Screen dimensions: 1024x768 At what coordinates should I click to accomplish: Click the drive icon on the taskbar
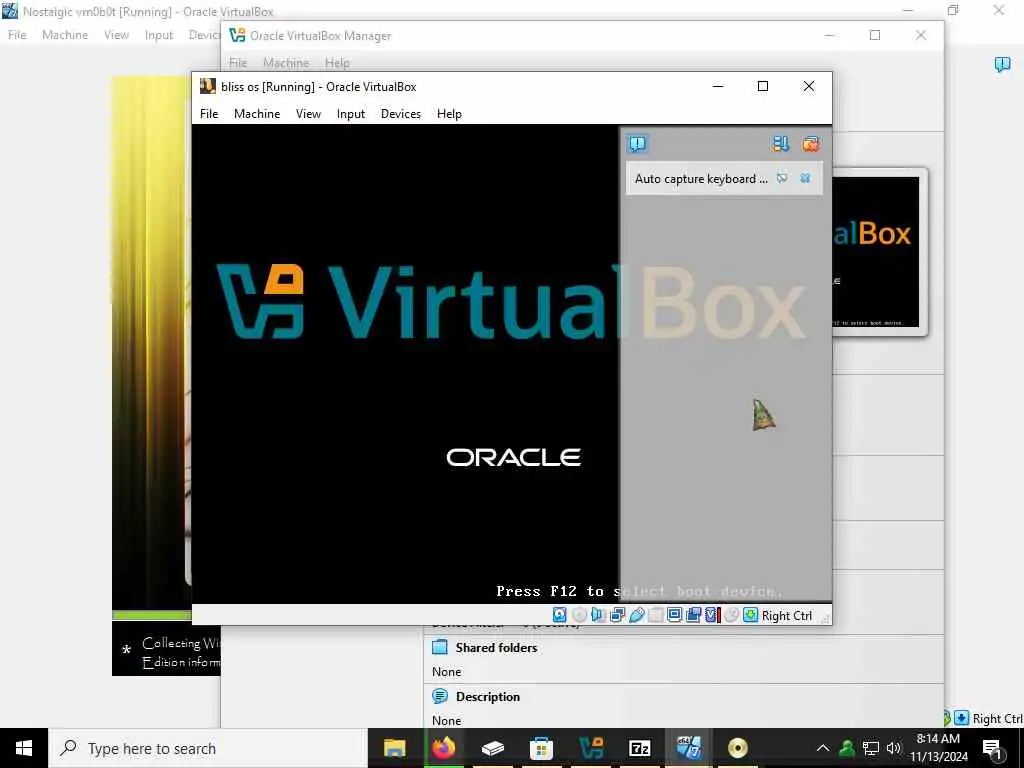click(492, 748)
